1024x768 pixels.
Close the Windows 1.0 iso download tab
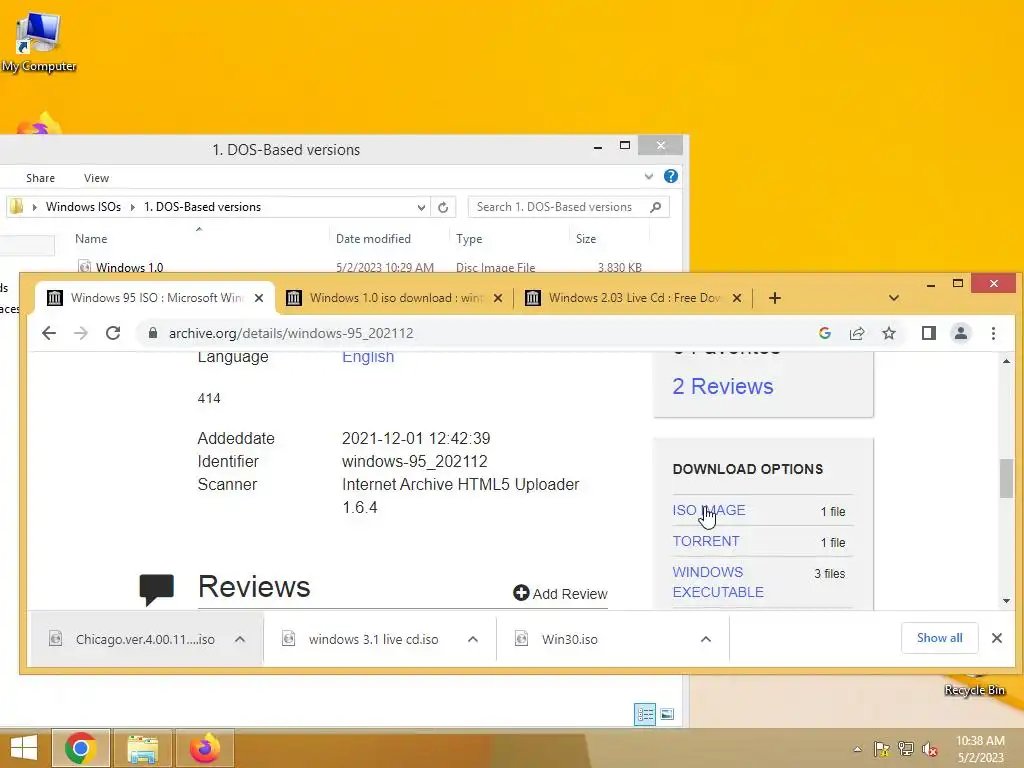click(x=498, y=298)
